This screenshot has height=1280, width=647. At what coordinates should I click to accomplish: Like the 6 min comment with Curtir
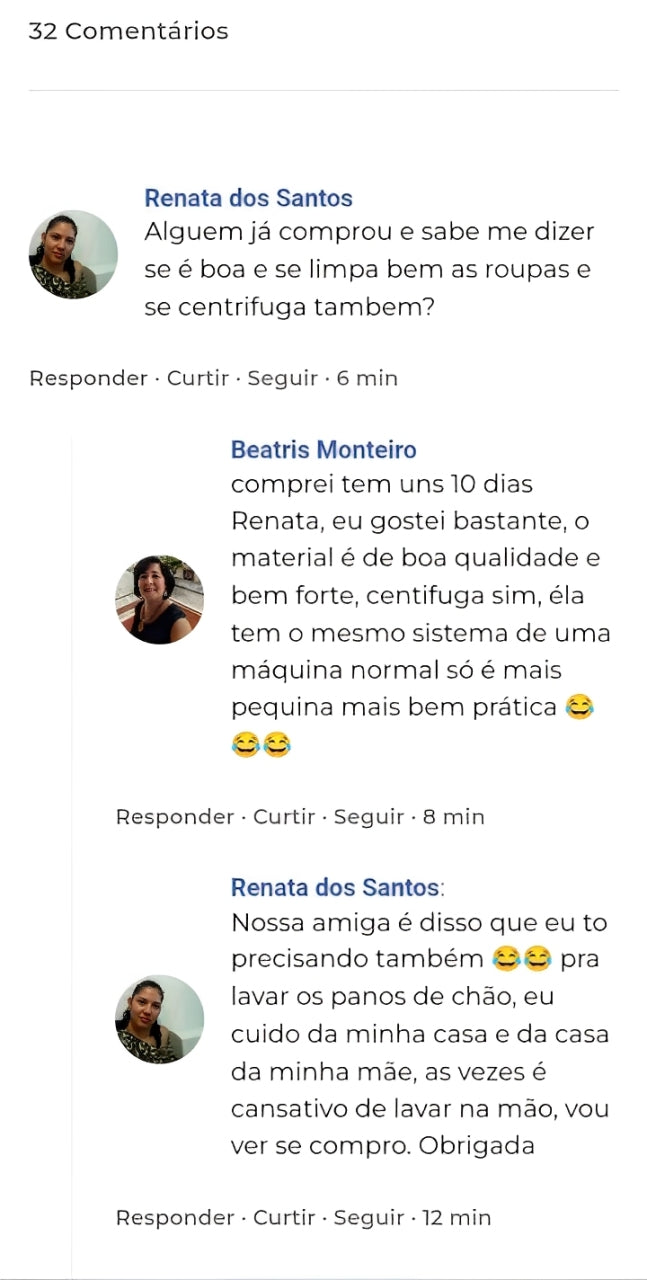[196, 378]
